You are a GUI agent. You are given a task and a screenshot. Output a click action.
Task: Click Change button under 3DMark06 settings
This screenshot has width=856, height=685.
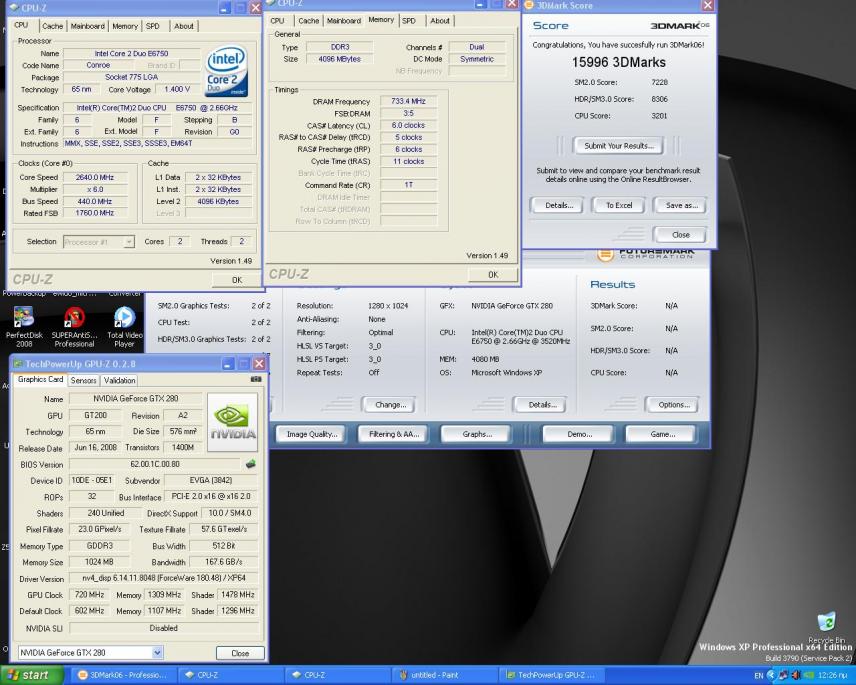click(x=390, y=405)
